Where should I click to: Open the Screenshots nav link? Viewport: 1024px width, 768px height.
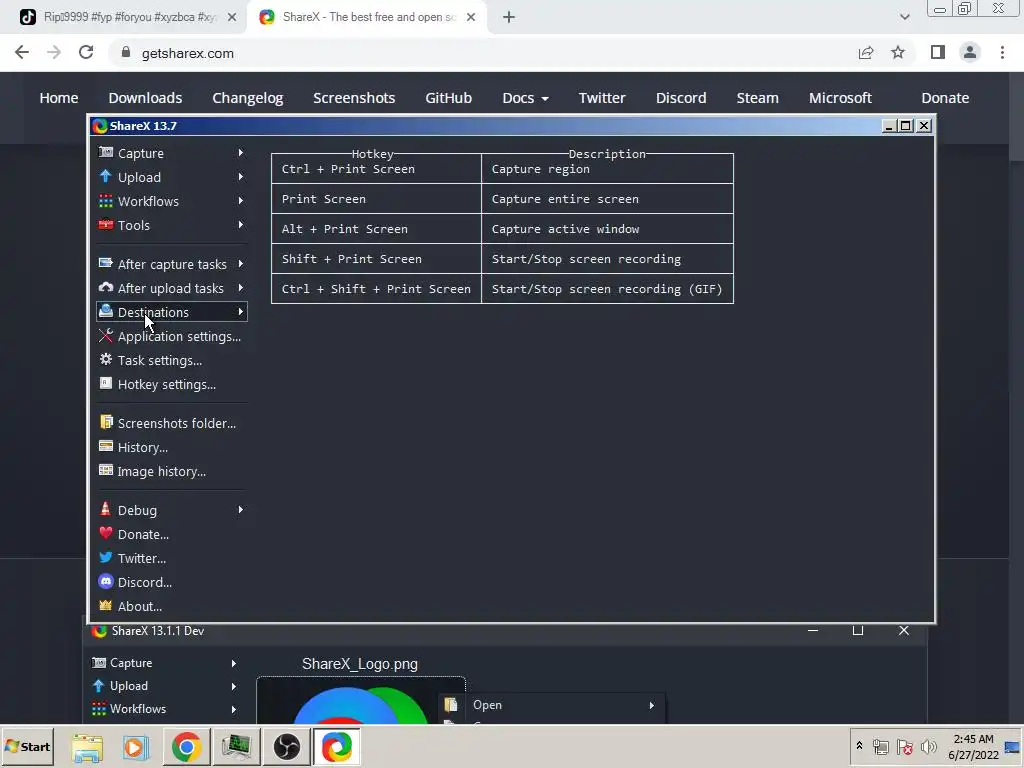[x=354, y=98]
